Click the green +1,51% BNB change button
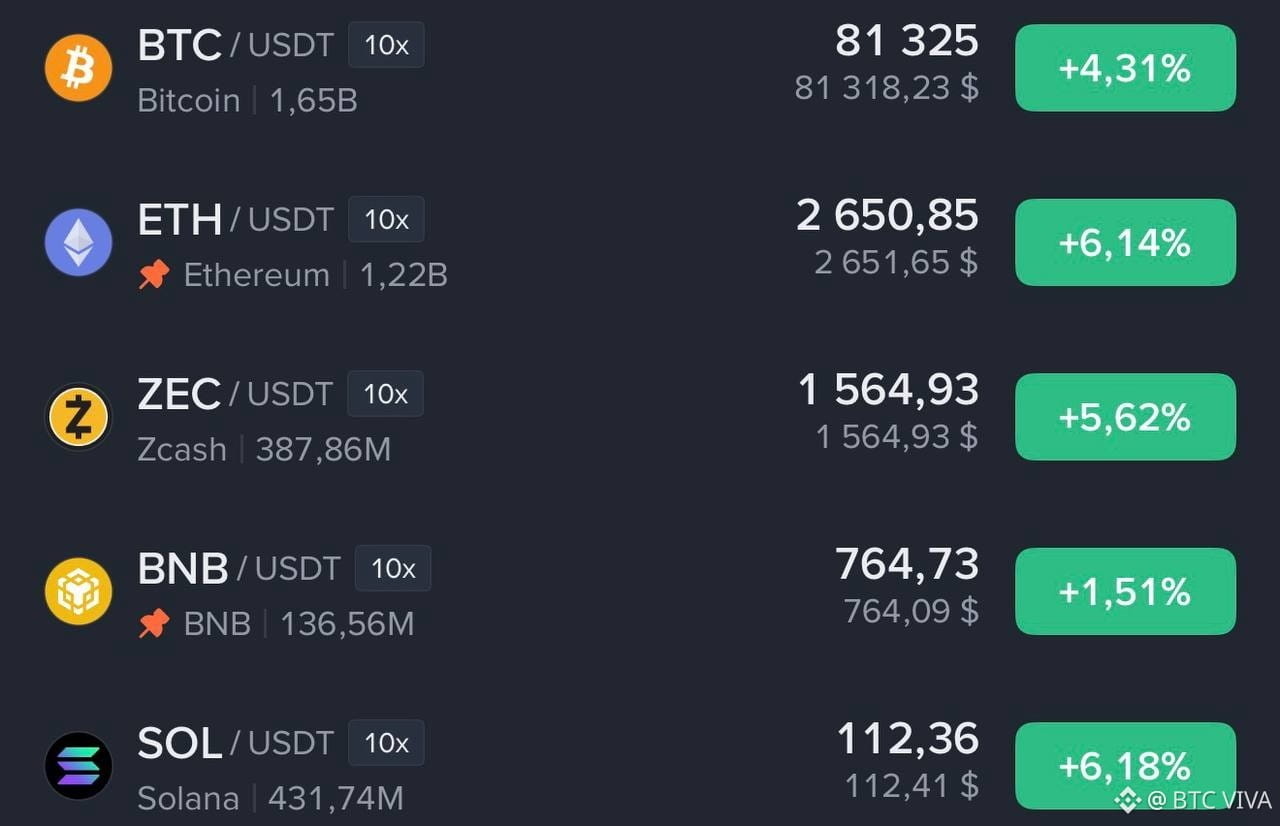The image size is (1280, 826). pos(1125,591)
